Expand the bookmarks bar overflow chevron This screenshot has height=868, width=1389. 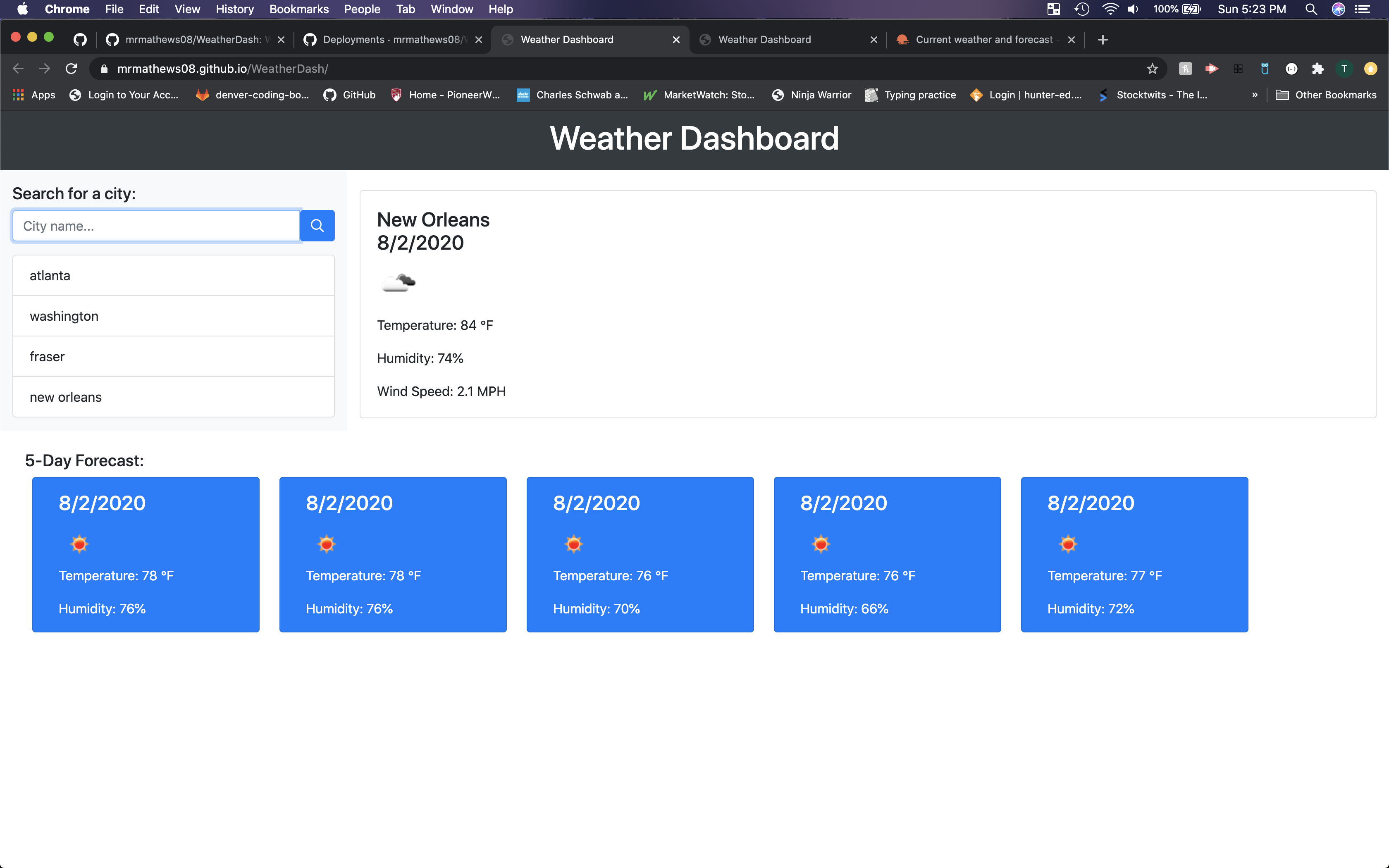1255,95
